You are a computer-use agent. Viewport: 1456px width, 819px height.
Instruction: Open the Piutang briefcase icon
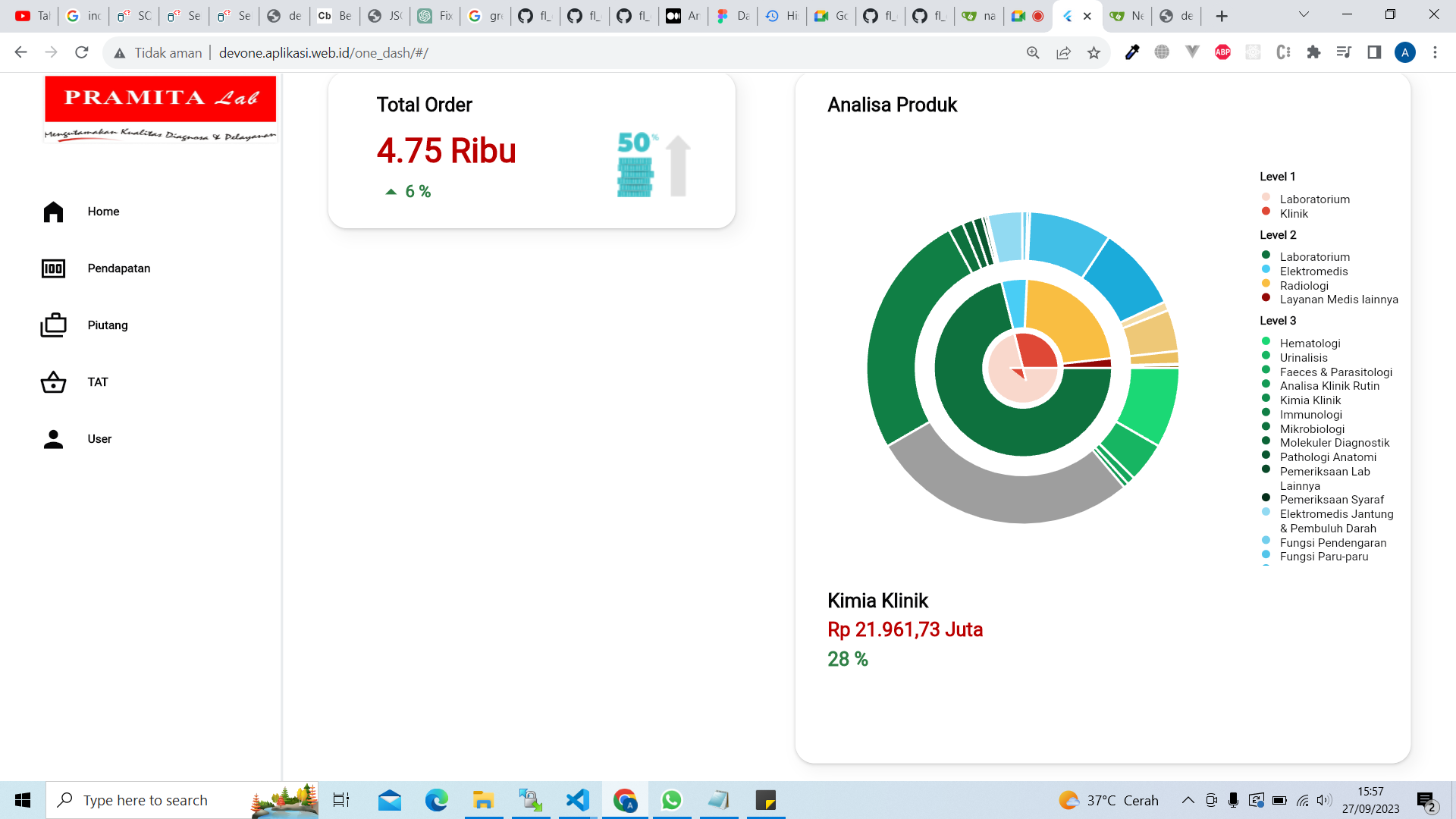[53, 325]
